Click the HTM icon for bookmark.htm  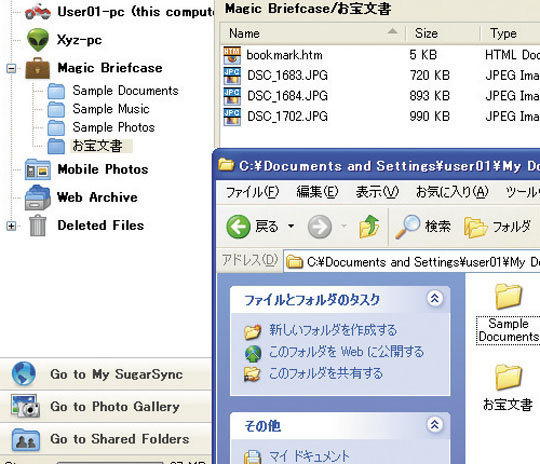click(232, 55)
